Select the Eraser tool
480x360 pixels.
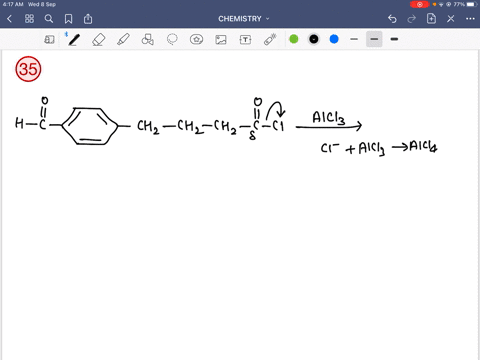(99, 39)
